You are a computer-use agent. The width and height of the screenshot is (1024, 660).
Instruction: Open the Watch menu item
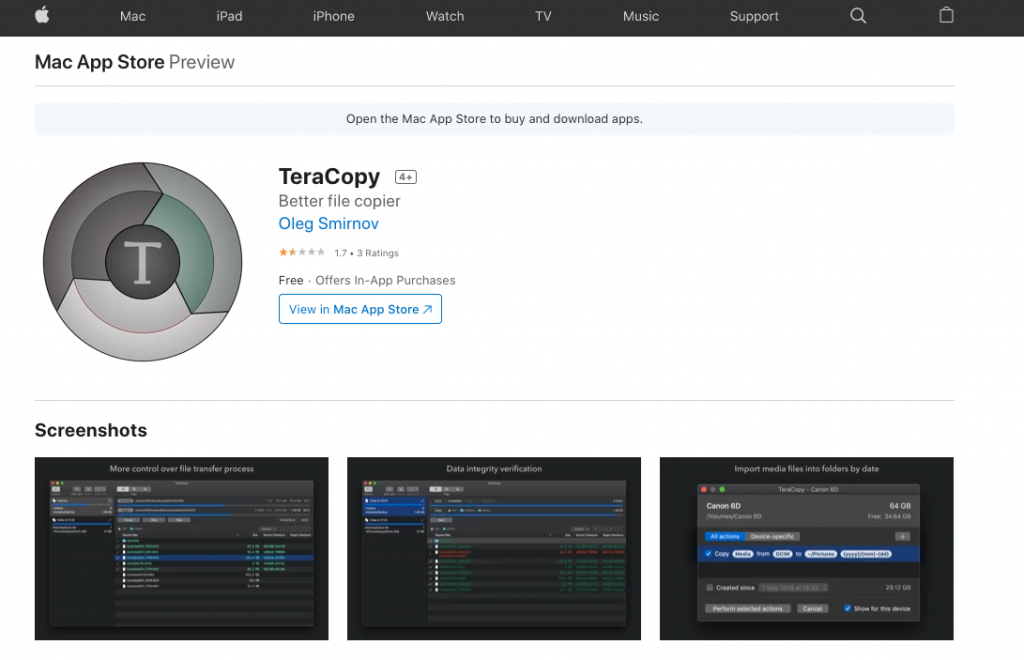445,16
